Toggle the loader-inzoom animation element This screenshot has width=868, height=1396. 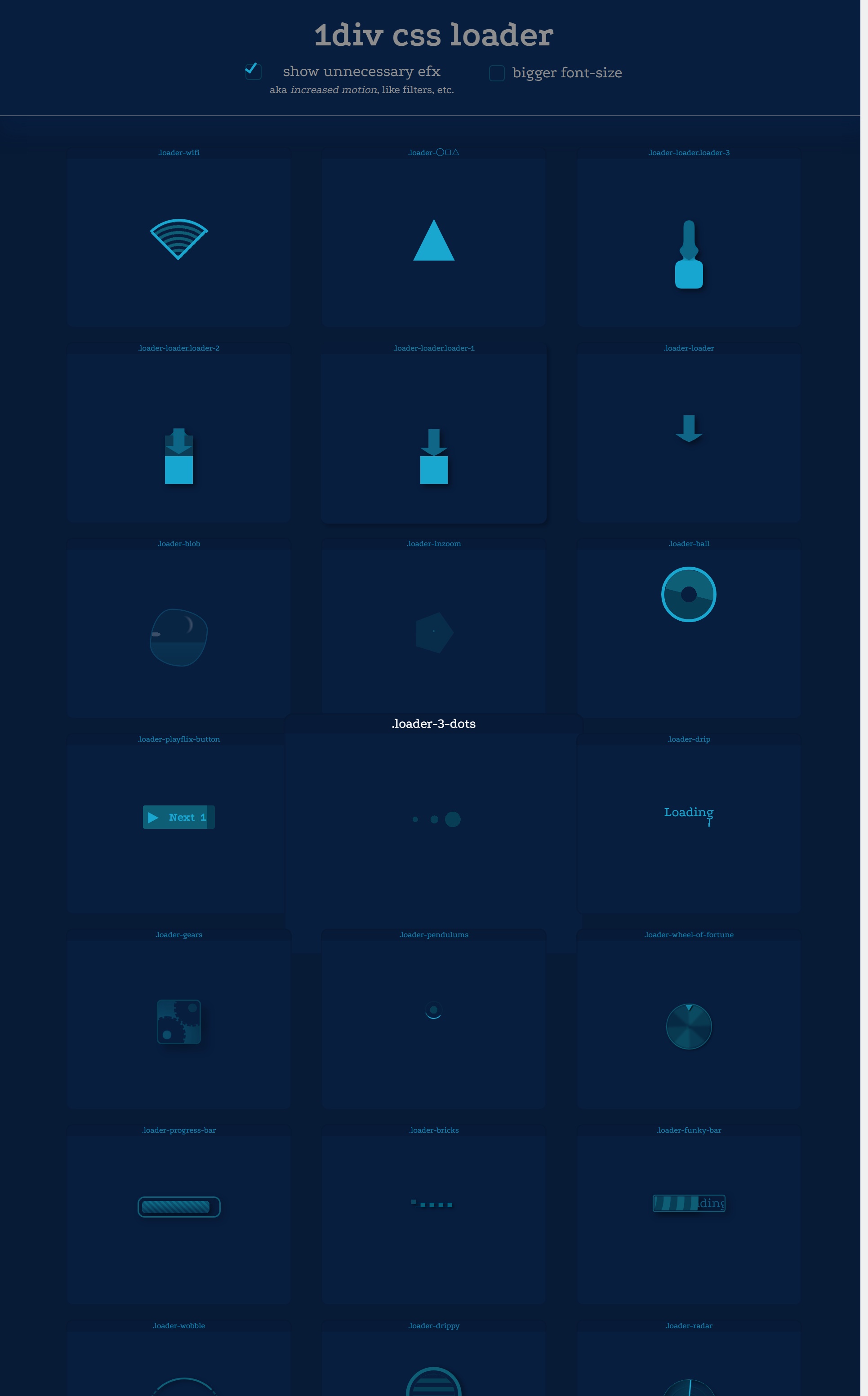433,631
